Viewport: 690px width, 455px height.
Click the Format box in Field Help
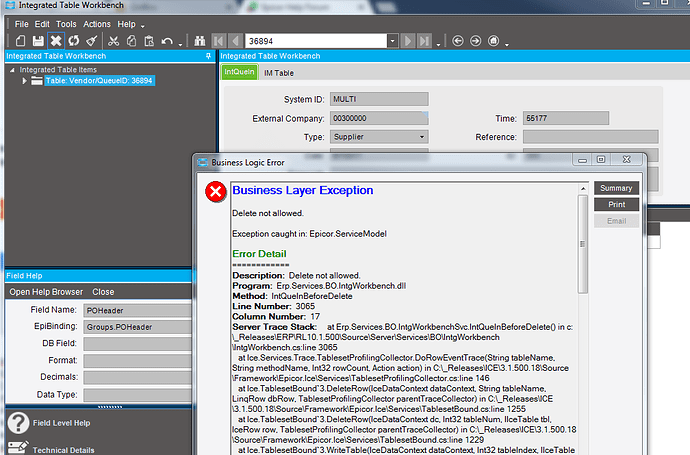point(138,360)
